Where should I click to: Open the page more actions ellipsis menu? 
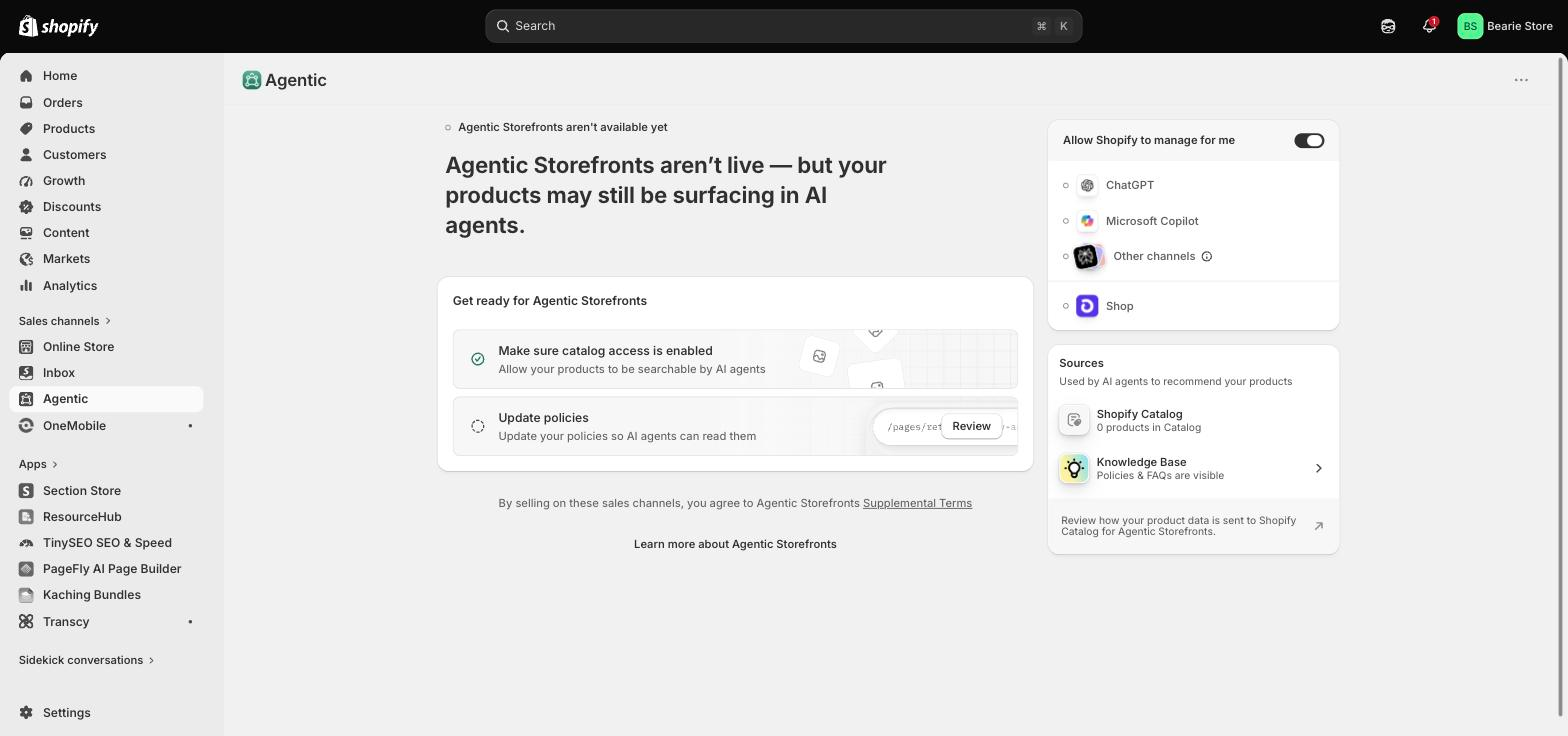click(1521, 80)
